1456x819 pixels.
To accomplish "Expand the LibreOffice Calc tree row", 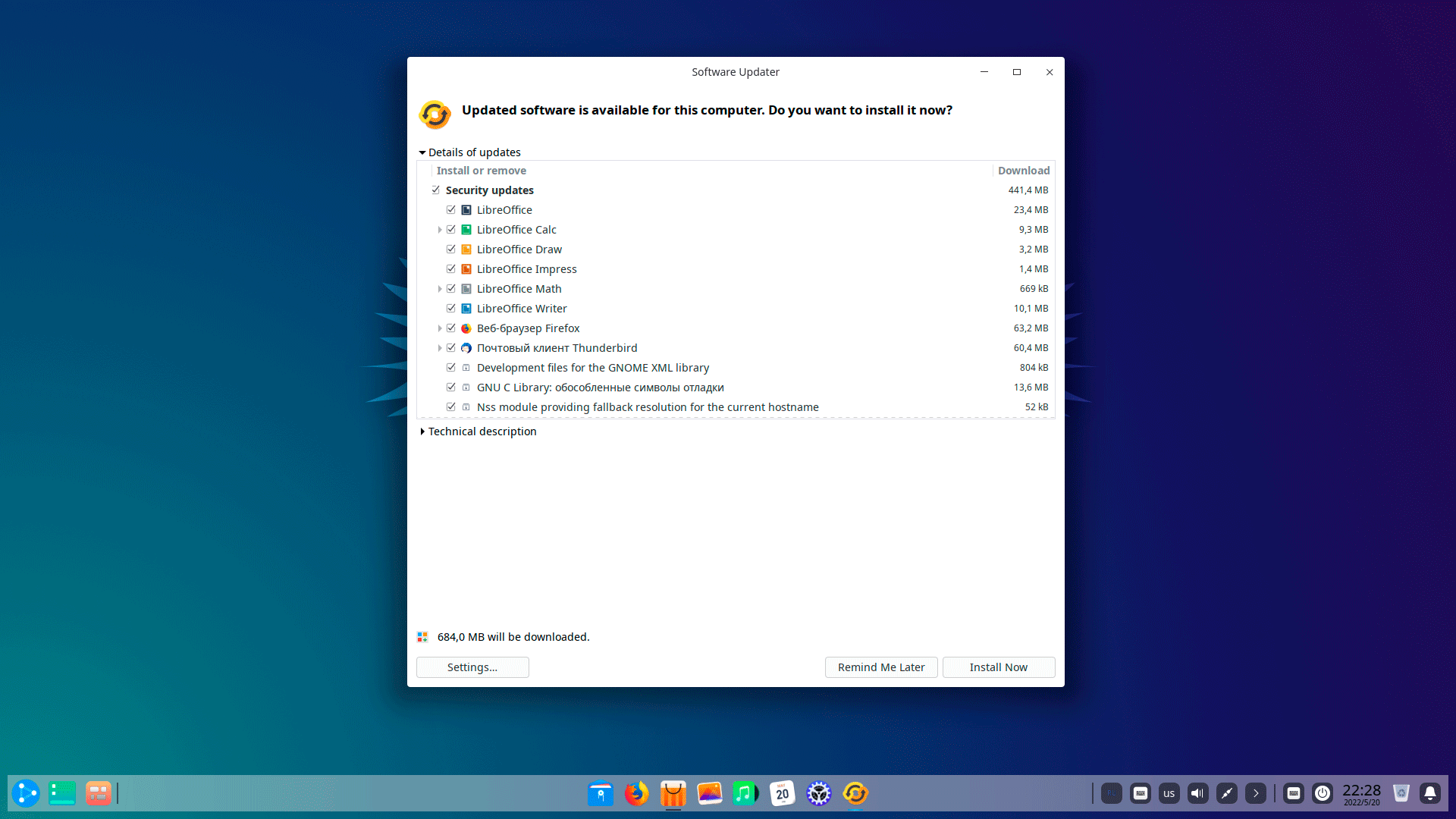I will (x=440, y=230).
